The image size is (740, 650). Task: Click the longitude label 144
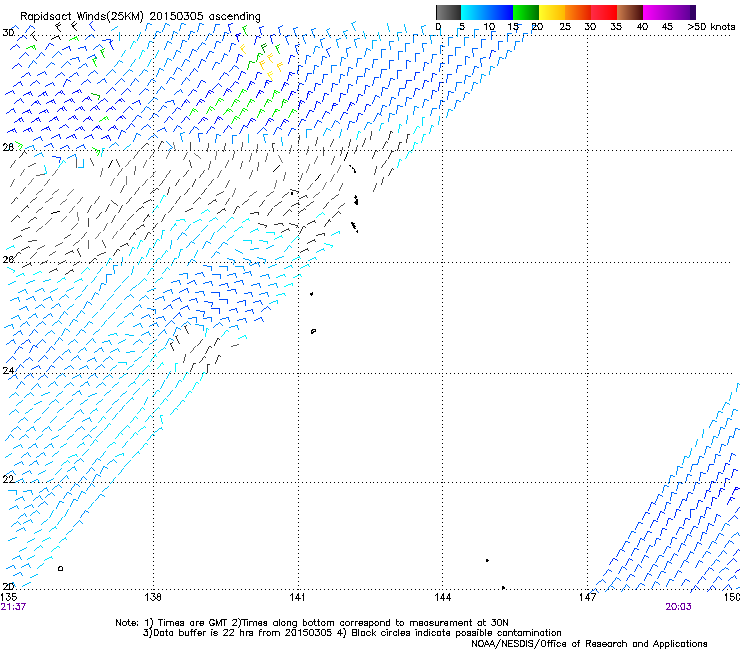[443, 597]
